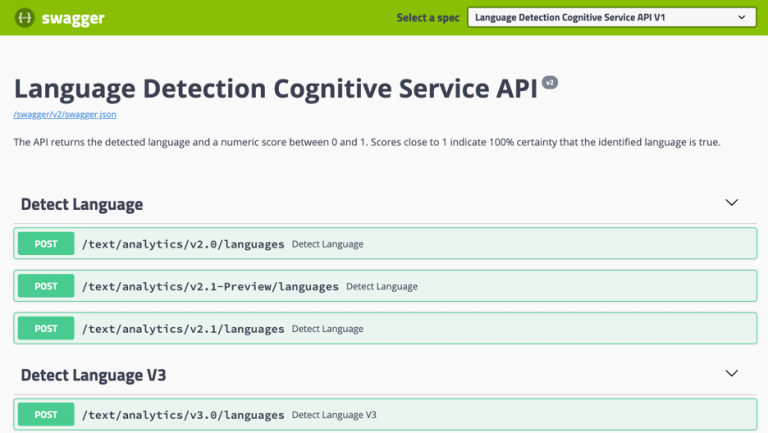The image size is (768, 433).
Task: Collapse the Detect Language section chevron
Action: coord(731,202)
